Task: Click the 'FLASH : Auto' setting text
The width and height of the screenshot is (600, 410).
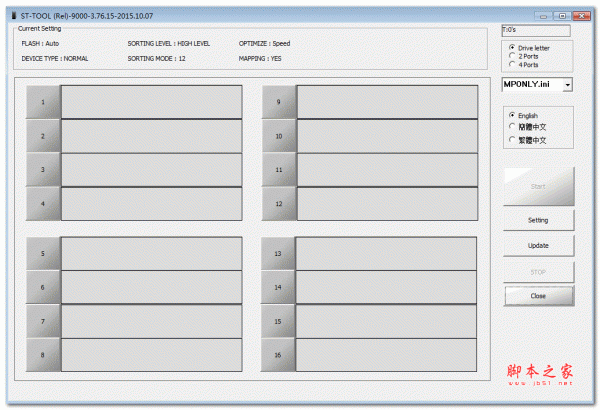Action: click(40, 43)
